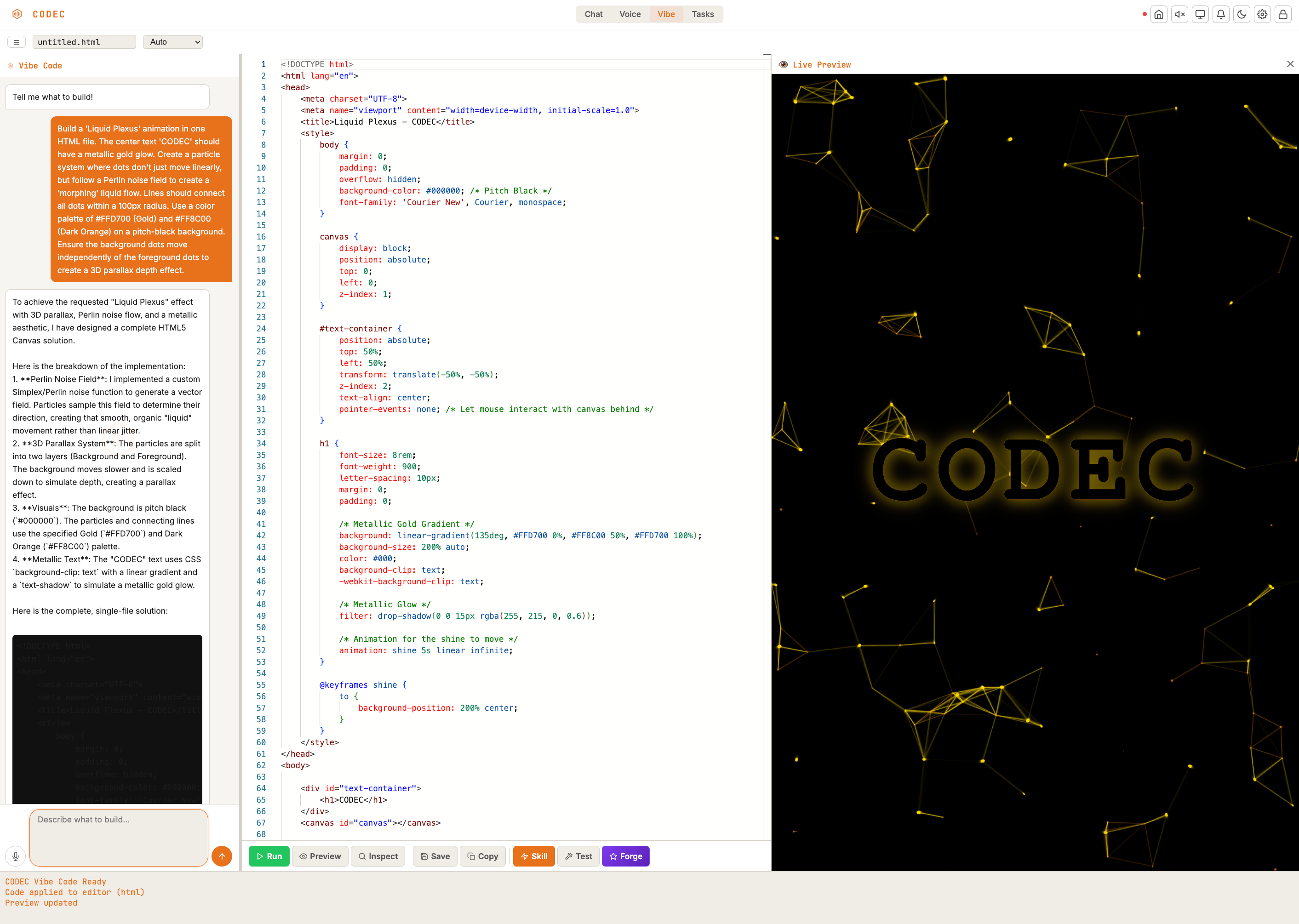The image size is (1299, 924).
Task: Click the monitor display icon
Action: (1200, 14)
